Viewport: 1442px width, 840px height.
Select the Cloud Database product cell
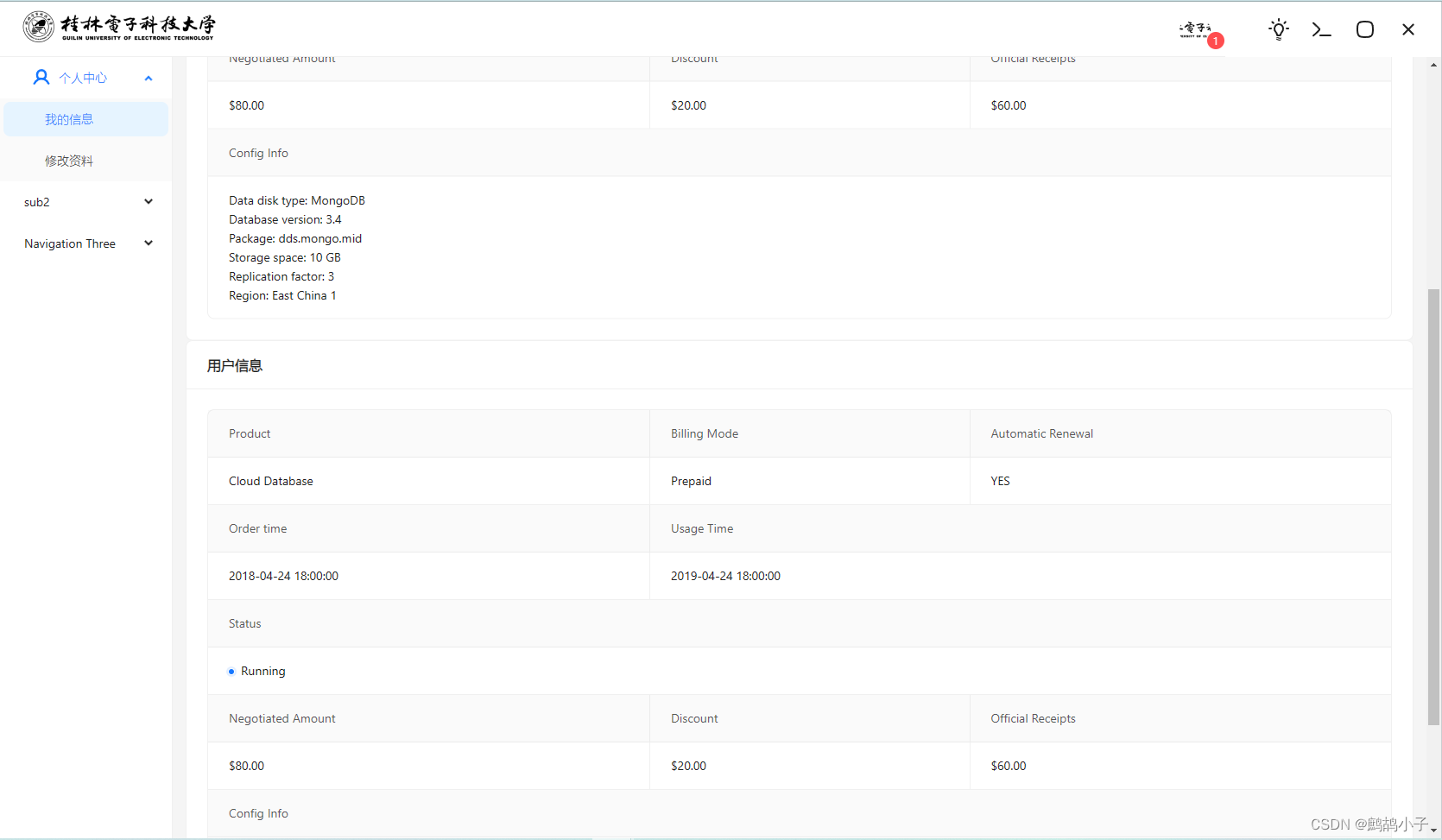270,481
